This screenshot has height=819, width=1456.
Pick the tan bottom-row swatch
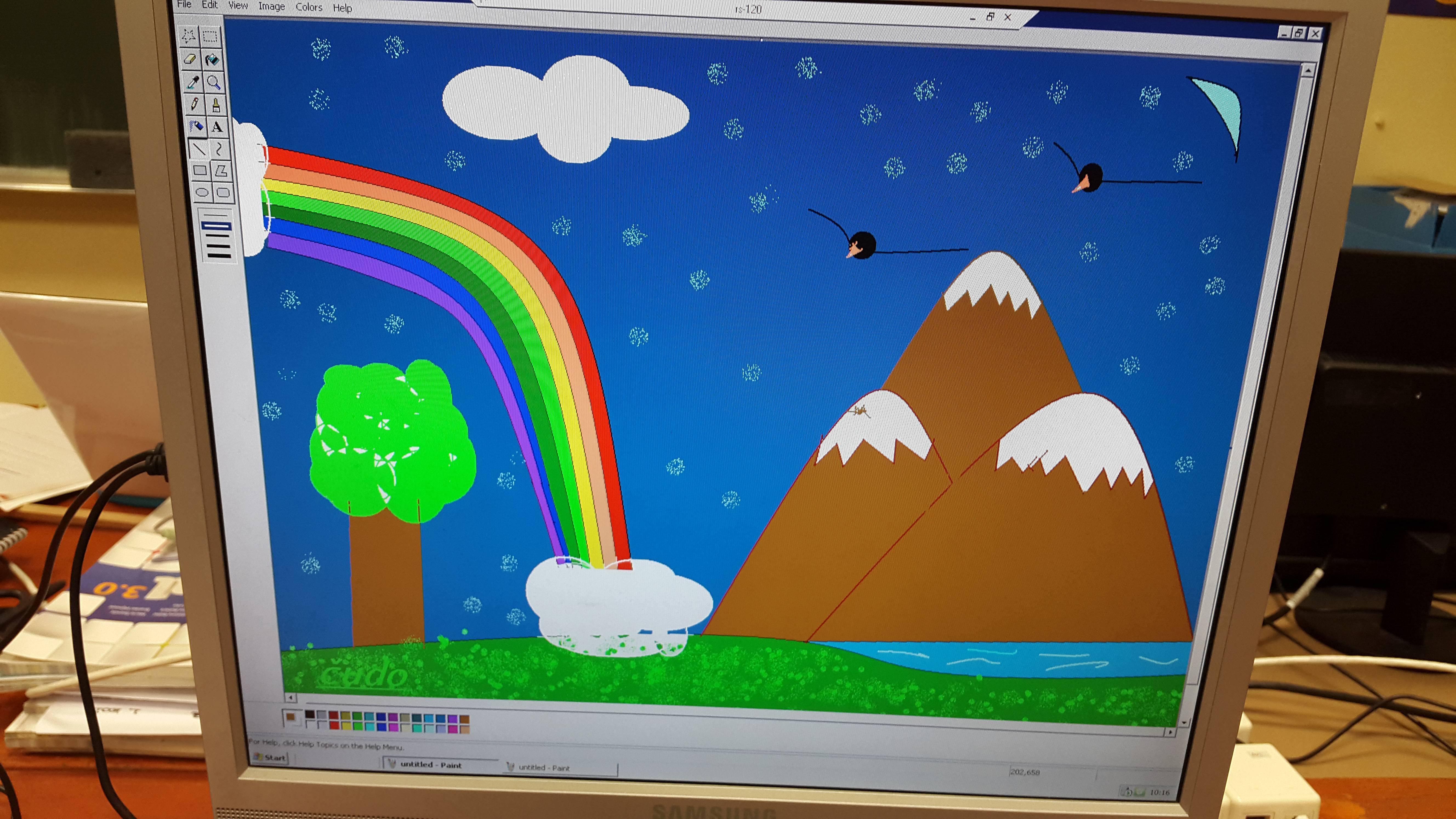(x=465, y=730)
